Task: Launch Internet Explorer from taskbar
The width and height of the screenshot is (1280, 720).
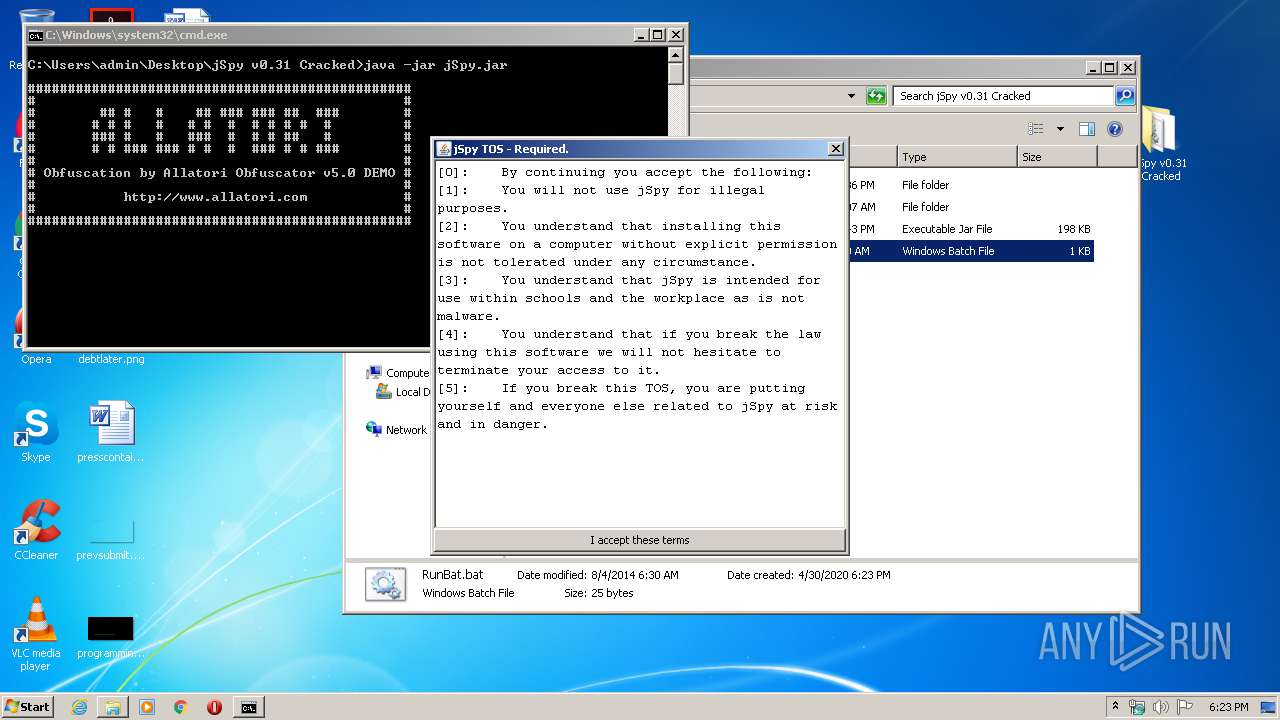Action: [79, 707]
